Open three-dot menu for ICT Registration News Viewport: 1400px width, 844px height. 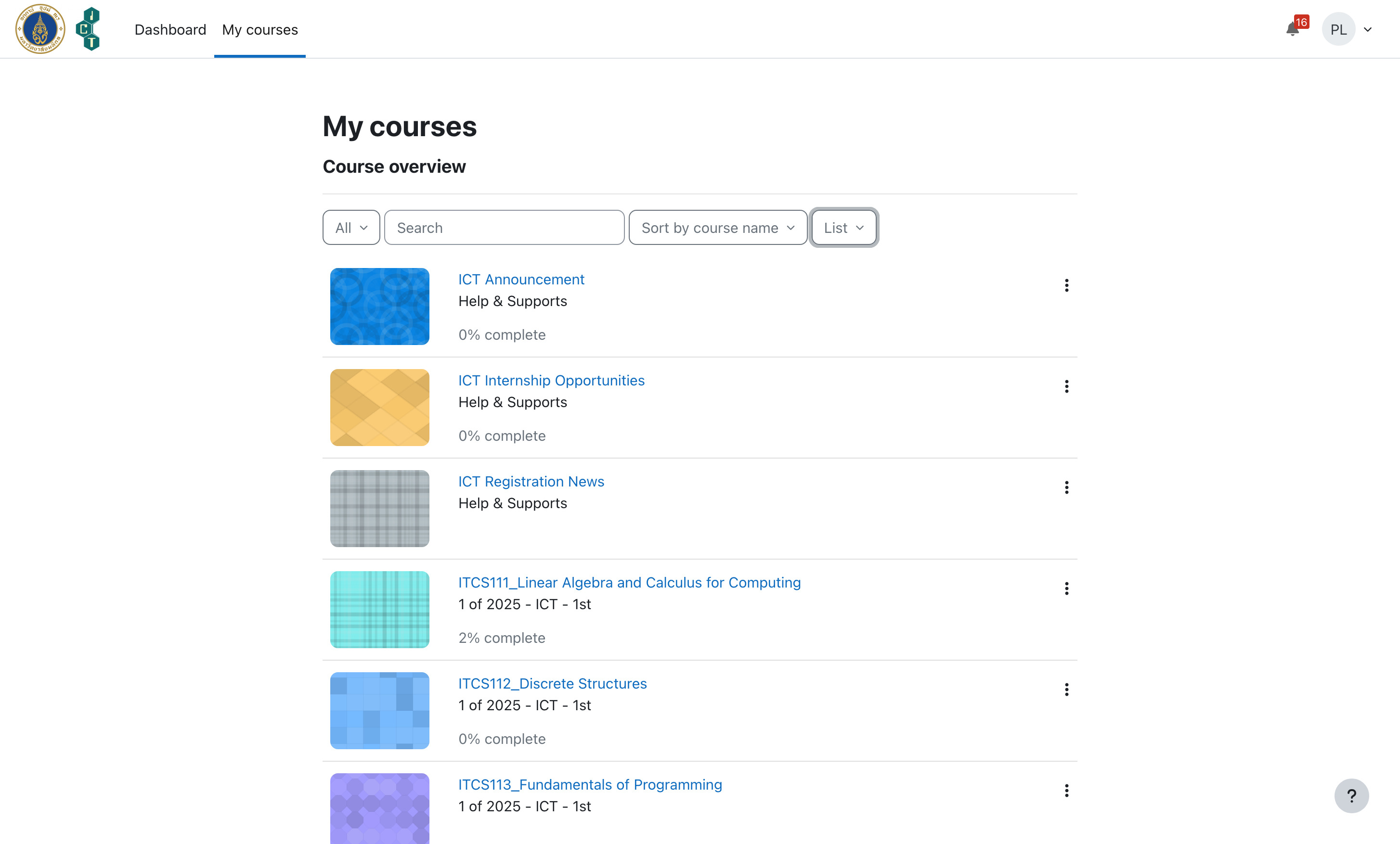1066,487
